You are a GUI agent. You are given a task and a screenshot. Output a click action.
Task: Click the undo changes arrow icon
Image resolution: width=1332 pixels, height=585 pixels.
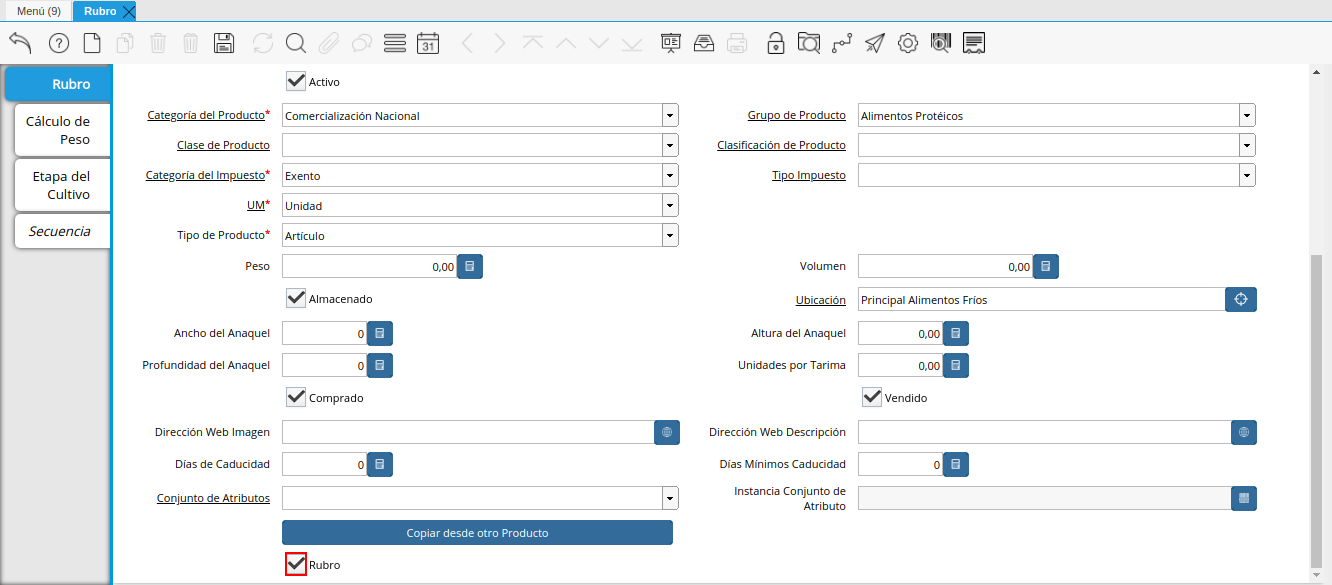[x=21, y=43]
